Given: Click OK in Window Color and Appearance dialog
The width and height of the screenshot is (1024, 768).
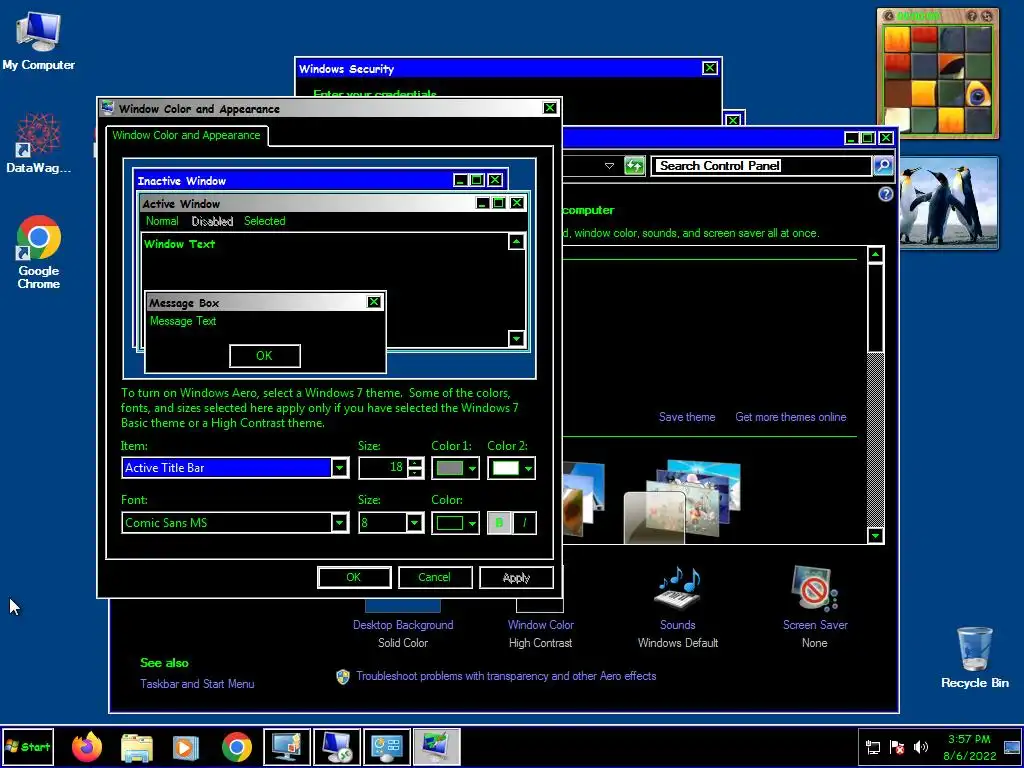Looking at the screenshot, I should [x=354, y=577].
